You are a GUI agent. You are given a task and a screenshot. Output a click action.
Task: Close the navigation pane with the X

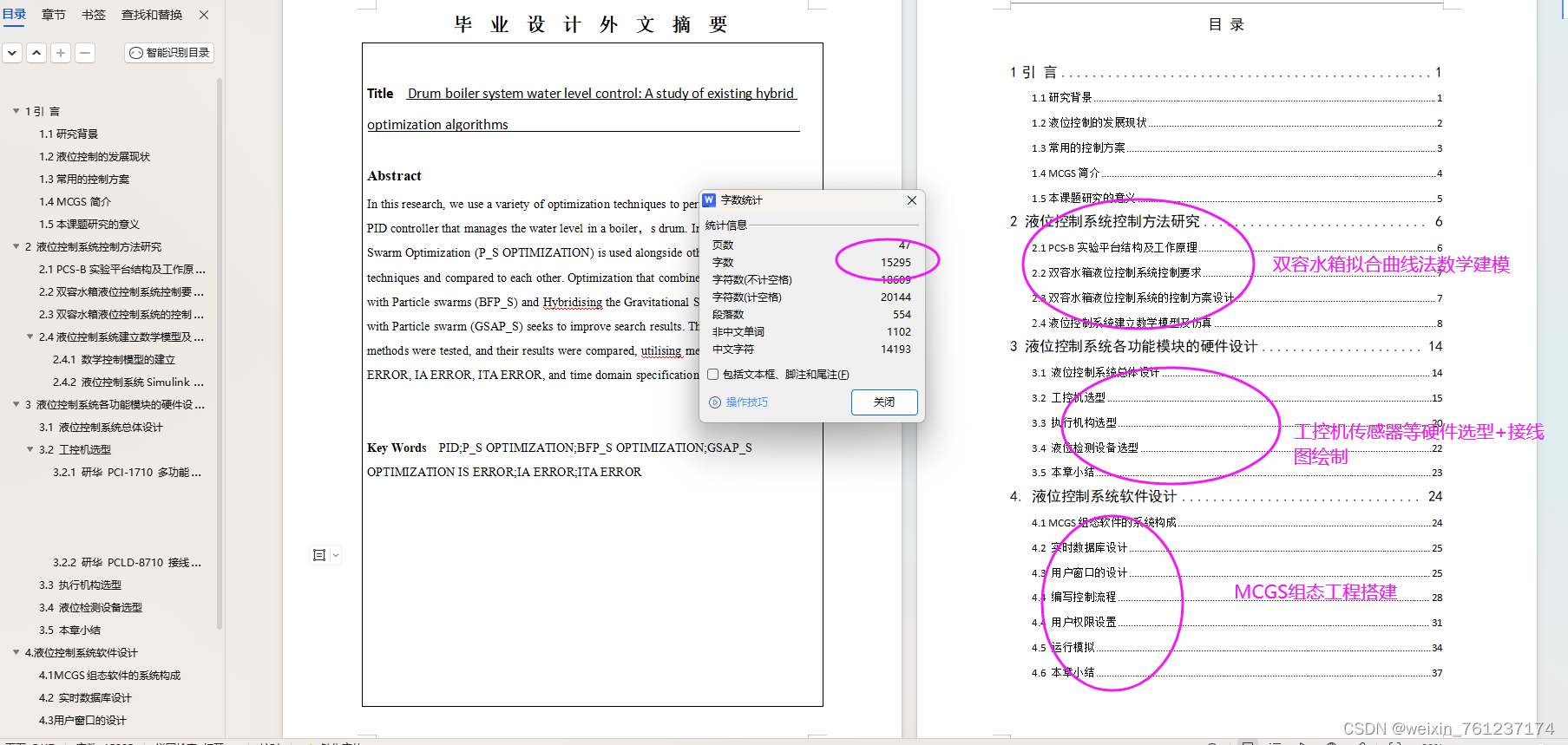click(204, 15)
